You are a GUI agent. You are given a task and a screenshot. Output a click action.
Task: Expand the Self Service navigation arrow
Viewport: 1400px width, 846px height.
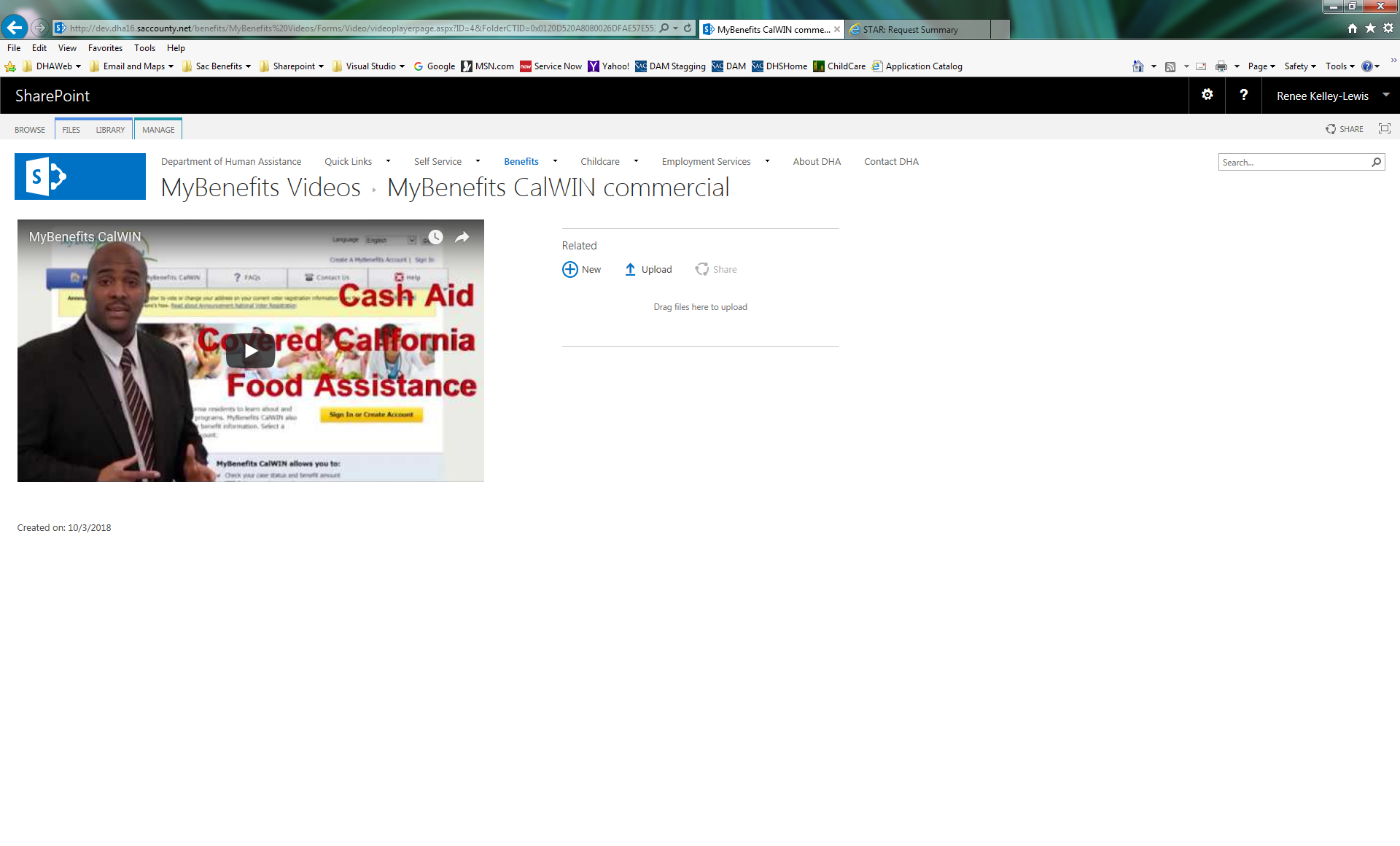[x=478, y=161]
